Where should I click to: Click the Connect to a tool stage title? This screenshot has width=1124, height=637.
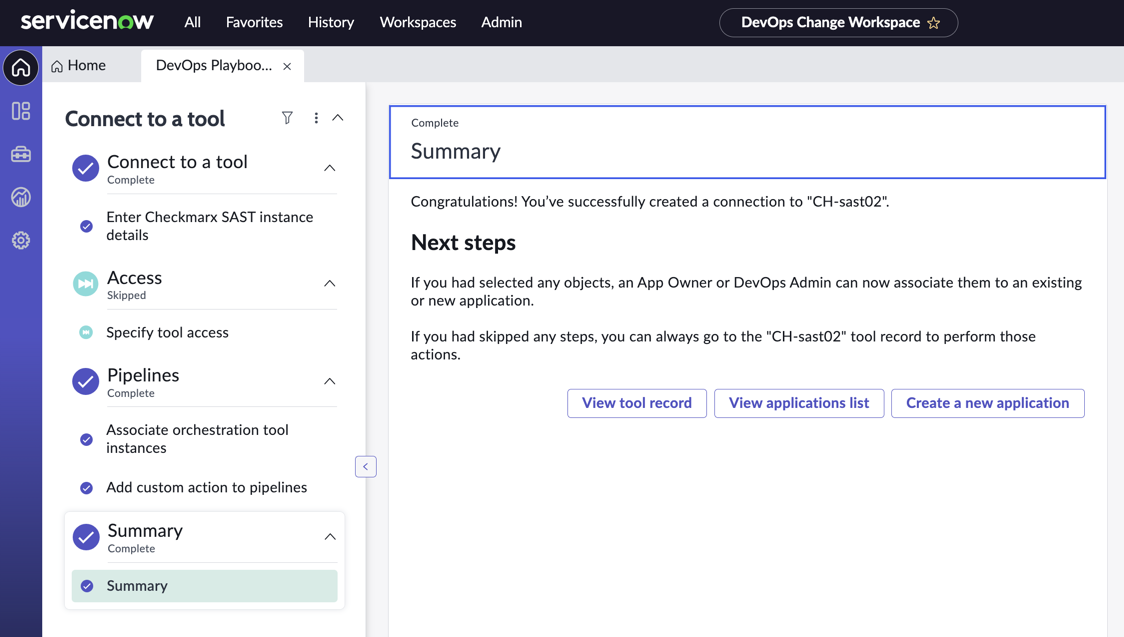(x=177, y=162)
